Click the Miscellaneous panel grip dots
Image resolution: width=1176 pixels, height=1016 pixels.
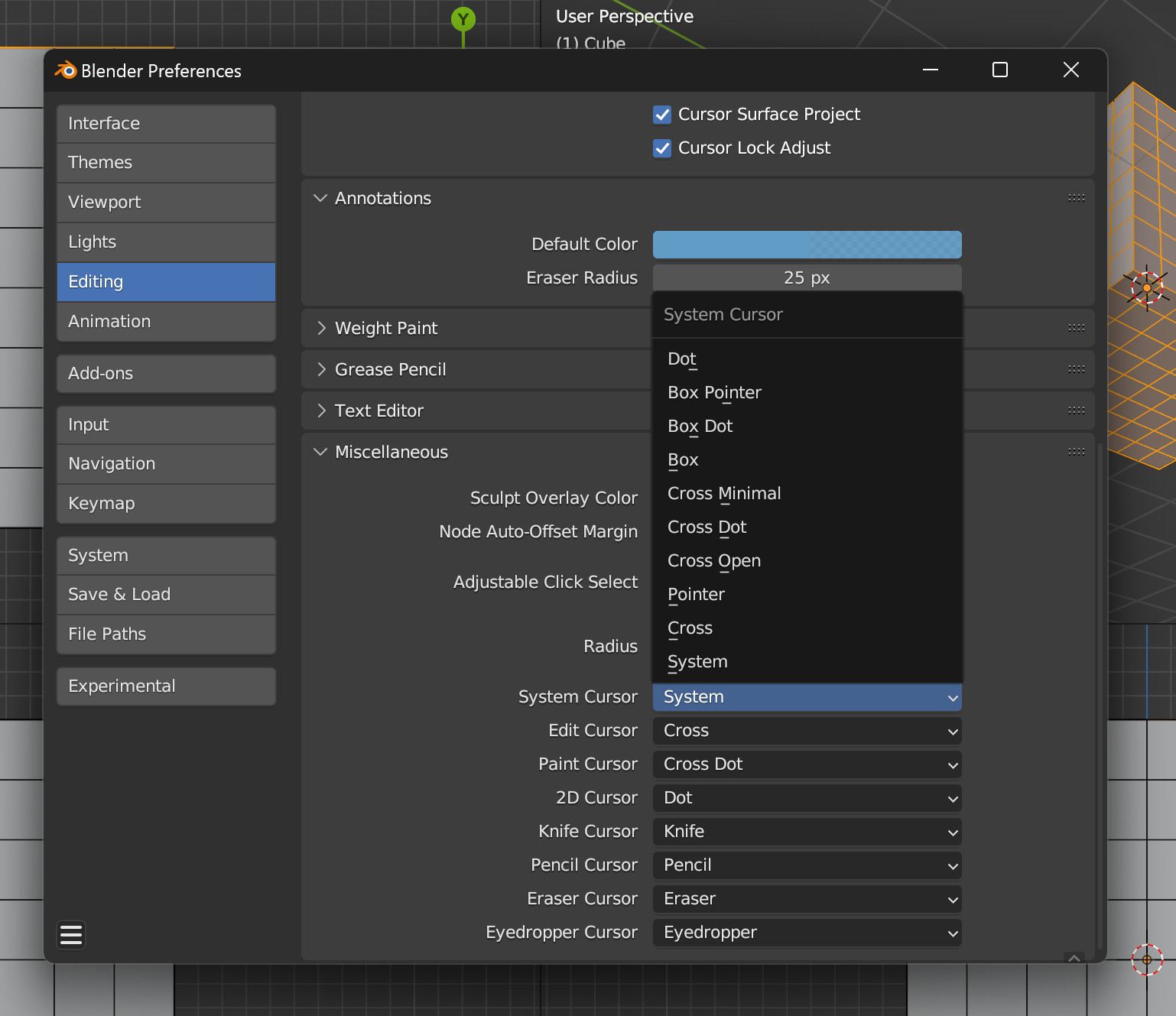(x=1076, y=452)
